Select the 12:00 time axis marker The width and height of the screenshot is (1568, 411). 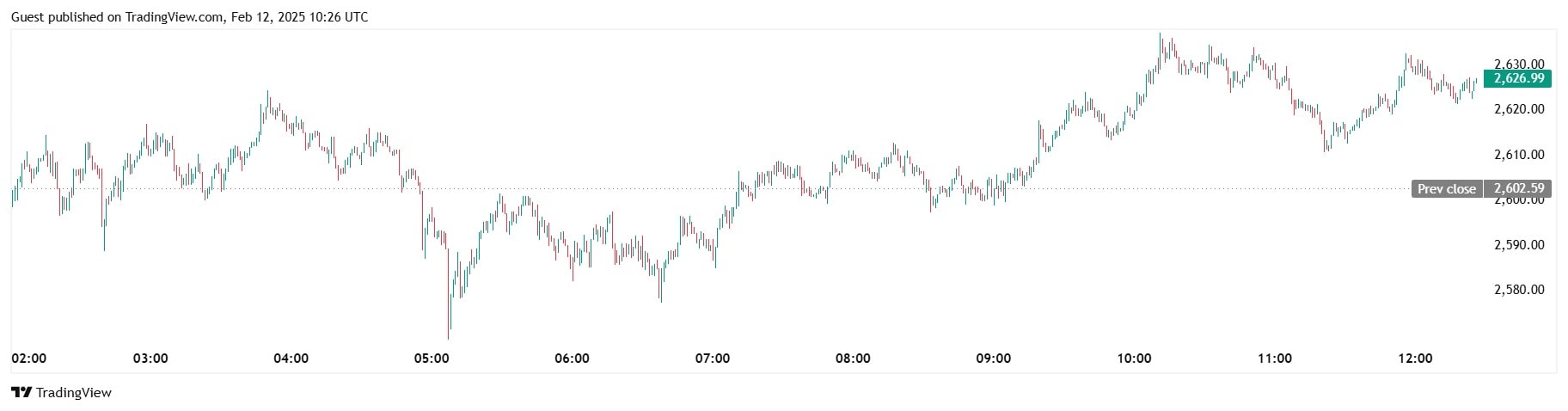click(1415, 359)
